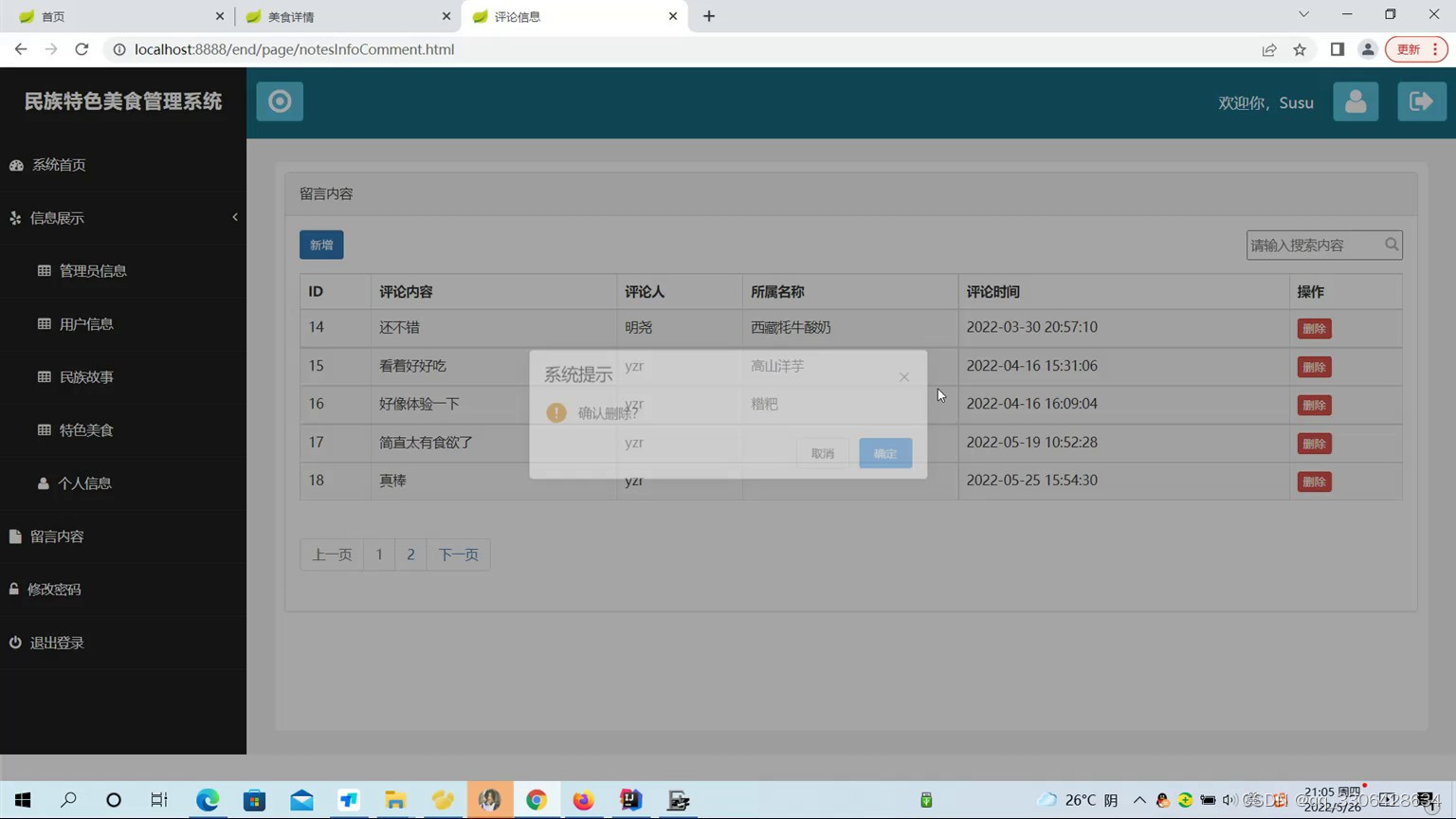Click the circular logo icon in the teal header
Viewport: 1456px width, 819px height.
(x=279, y=101)
